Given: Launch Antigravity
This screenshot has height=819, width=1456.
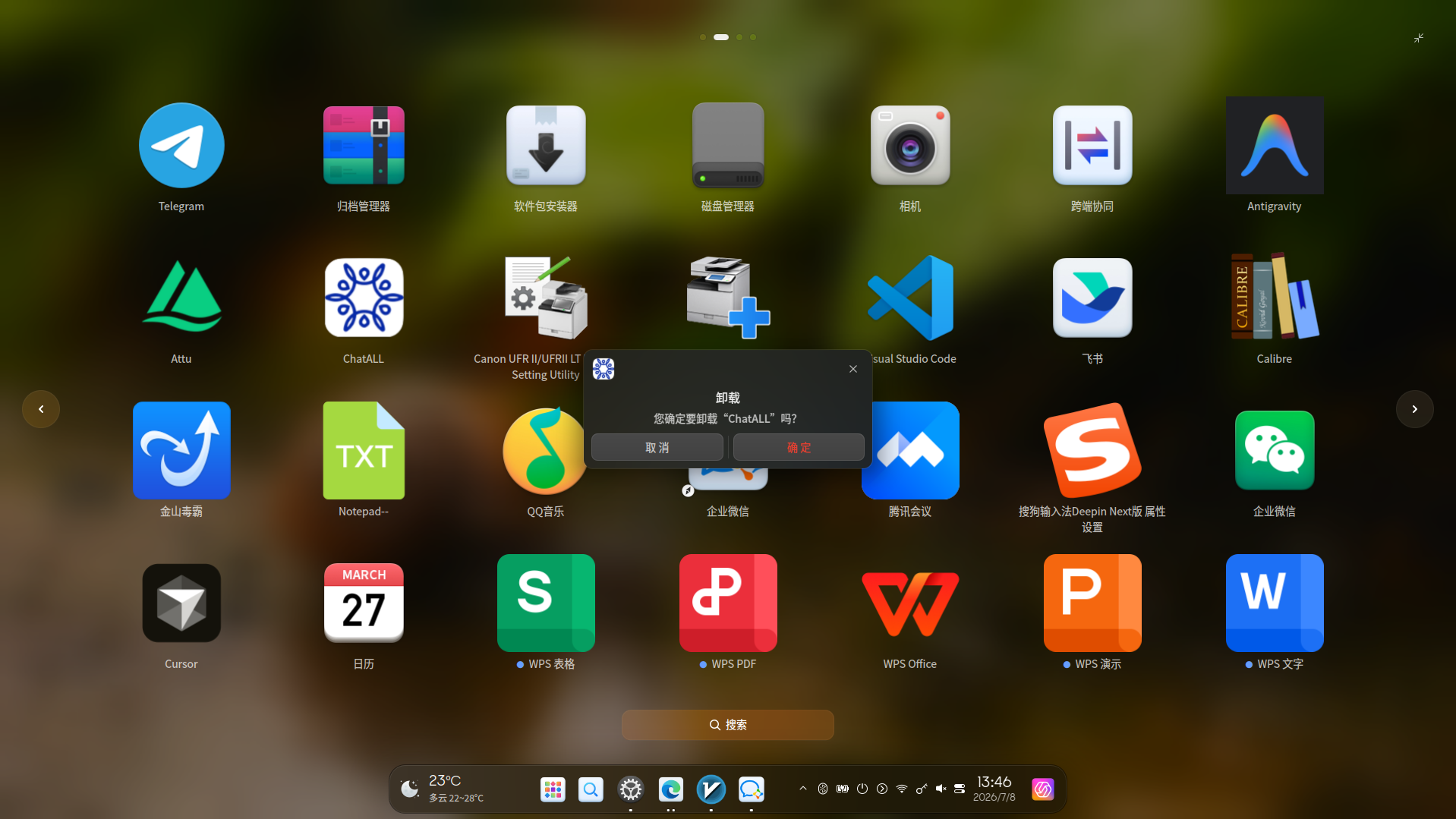Looking at the screenshot, I should click(1275, 146).
